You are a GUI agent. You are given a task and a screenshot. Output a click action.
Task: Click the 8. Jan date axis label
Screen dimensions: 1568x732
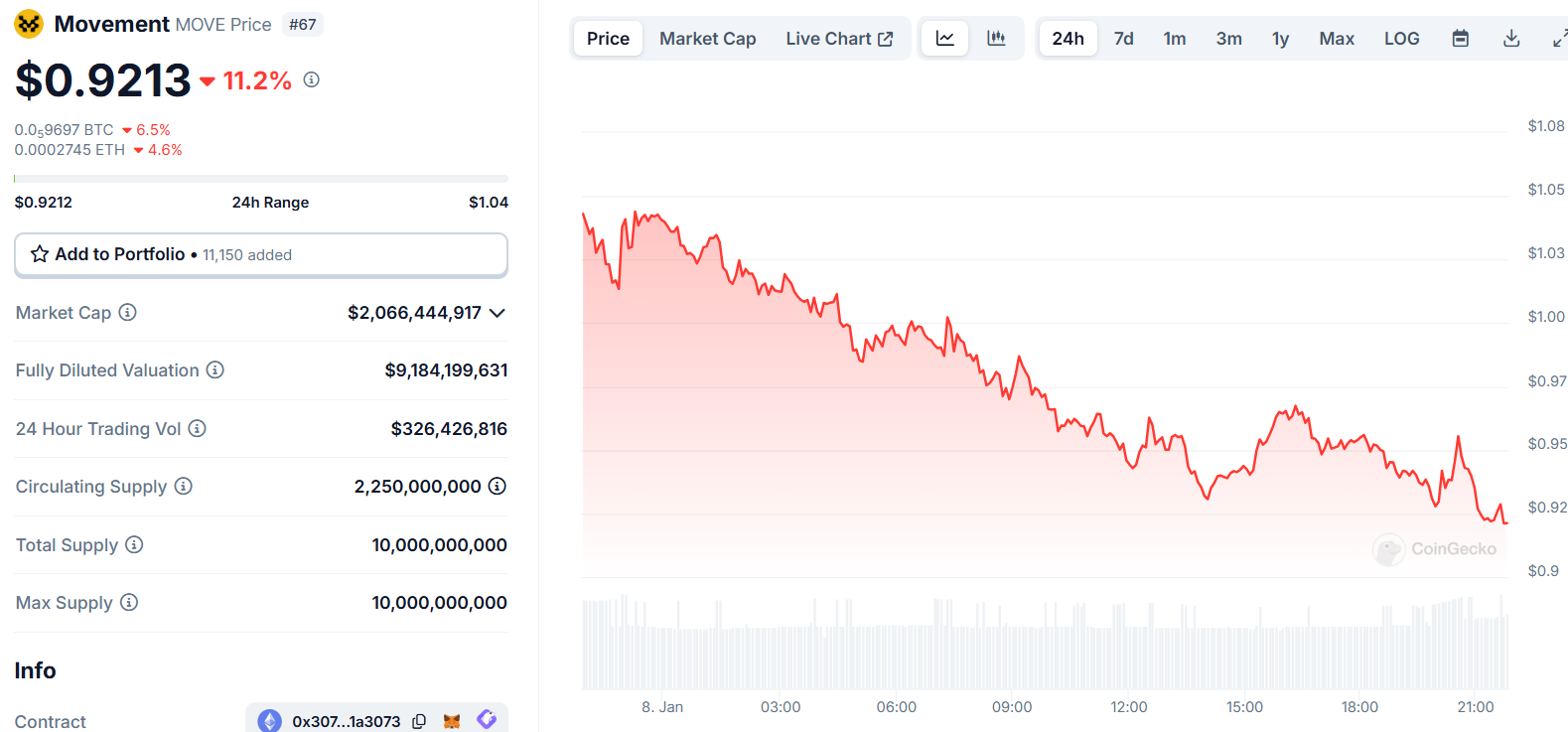pyautogui.click(x=662, y=707)
